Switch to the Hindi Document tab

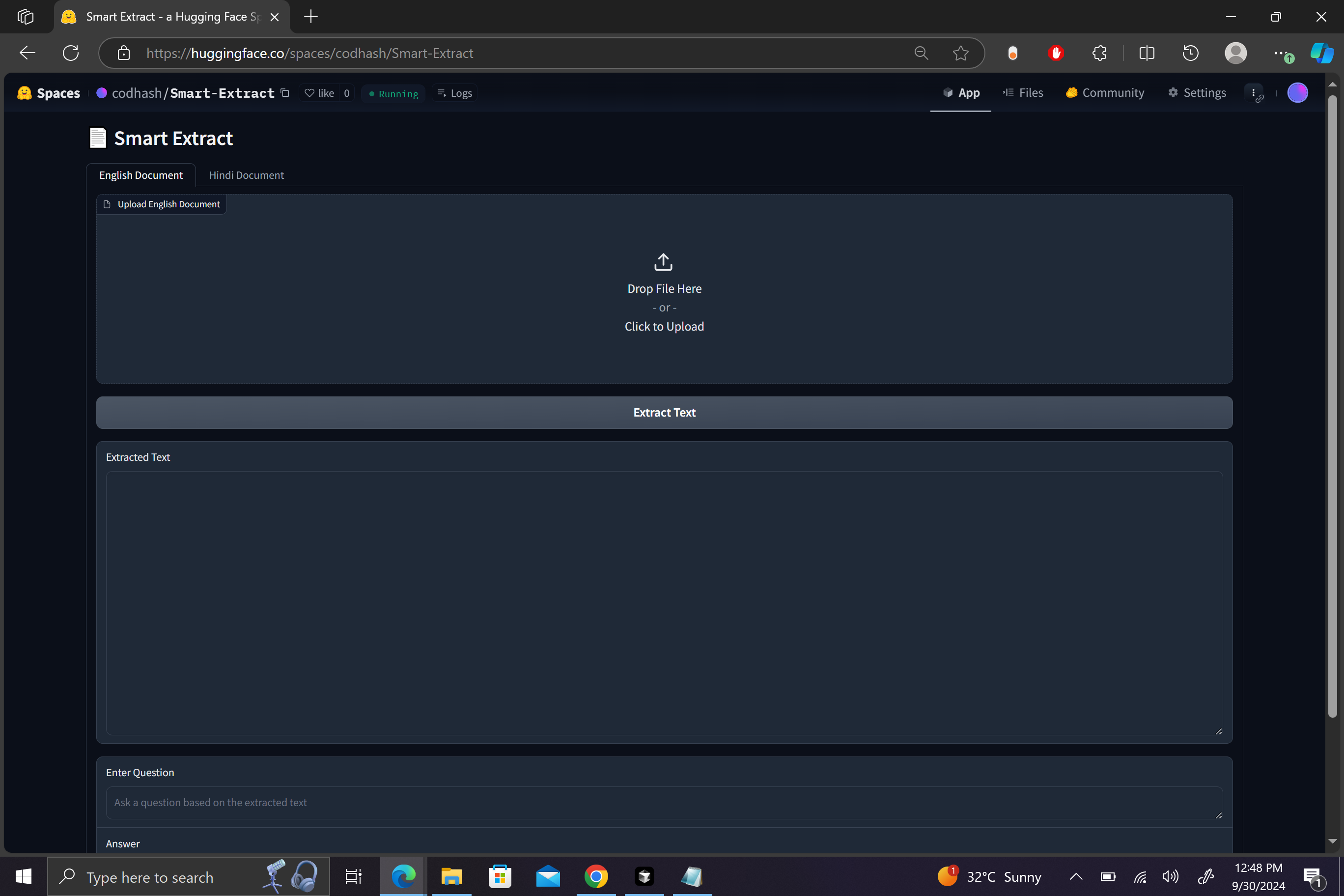(x=246, y=175)
